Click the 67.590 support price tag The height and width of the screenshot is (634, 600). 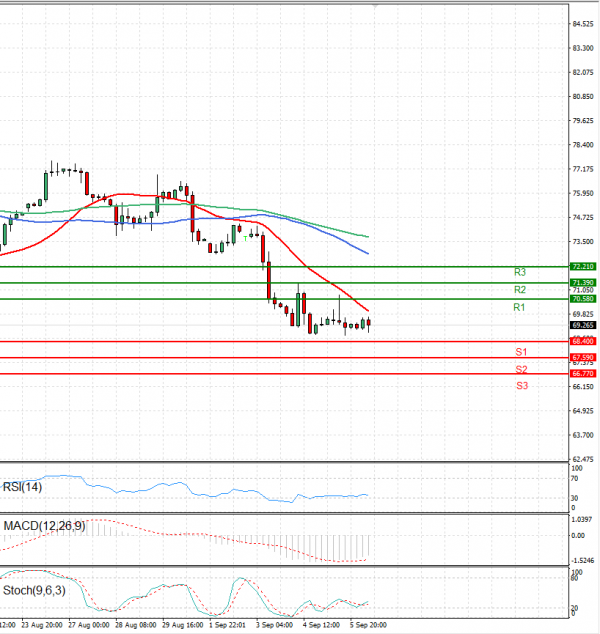(583, 357)
